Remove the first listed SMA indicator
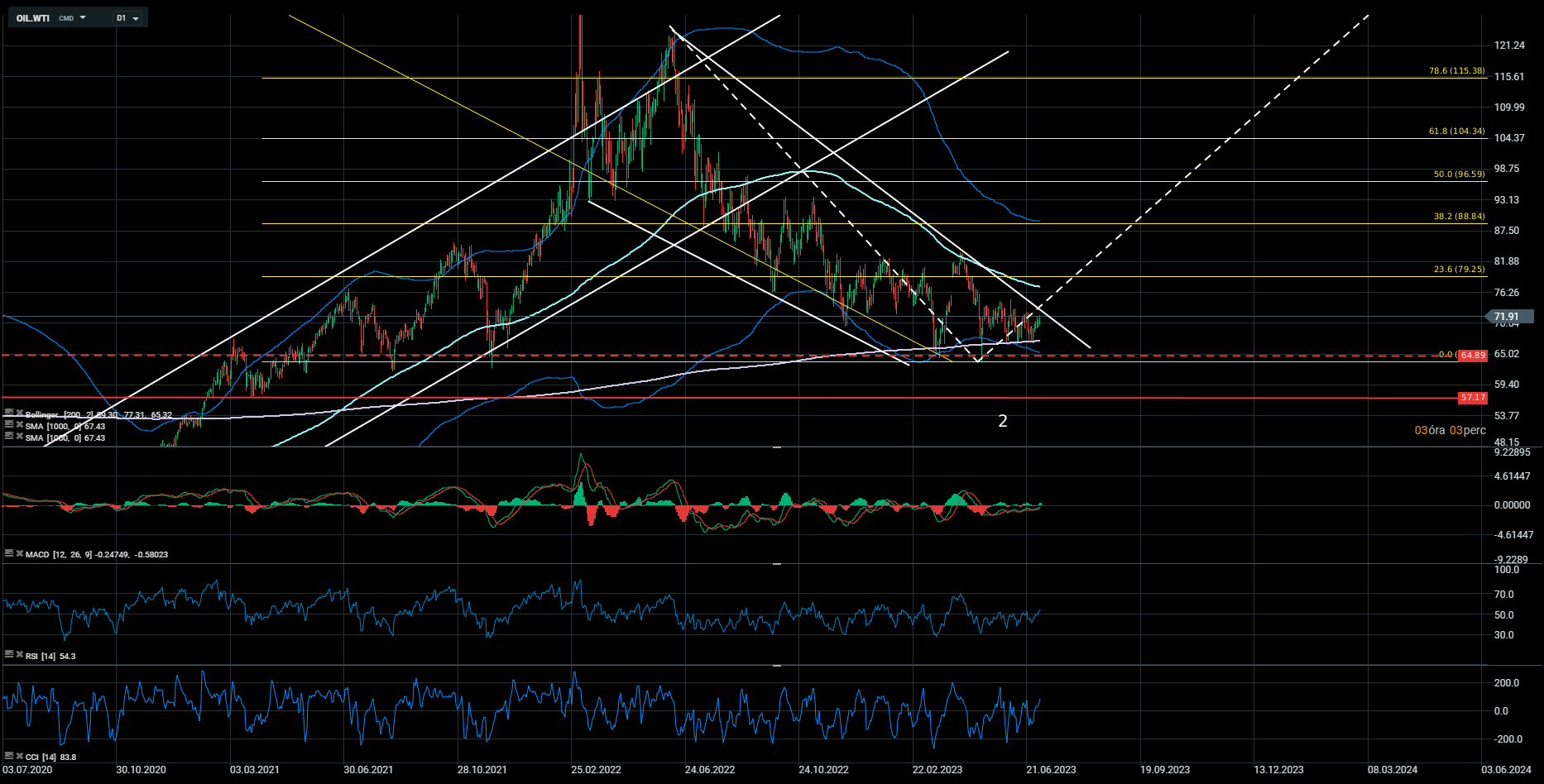Screen dimensions: 1544x784 (x=19, y=424)
